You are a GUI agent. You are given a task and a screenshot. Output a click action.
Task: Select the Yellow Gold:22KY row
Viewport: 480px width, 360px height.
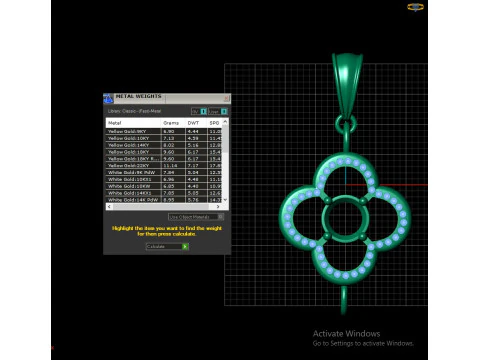coord(164,165)
